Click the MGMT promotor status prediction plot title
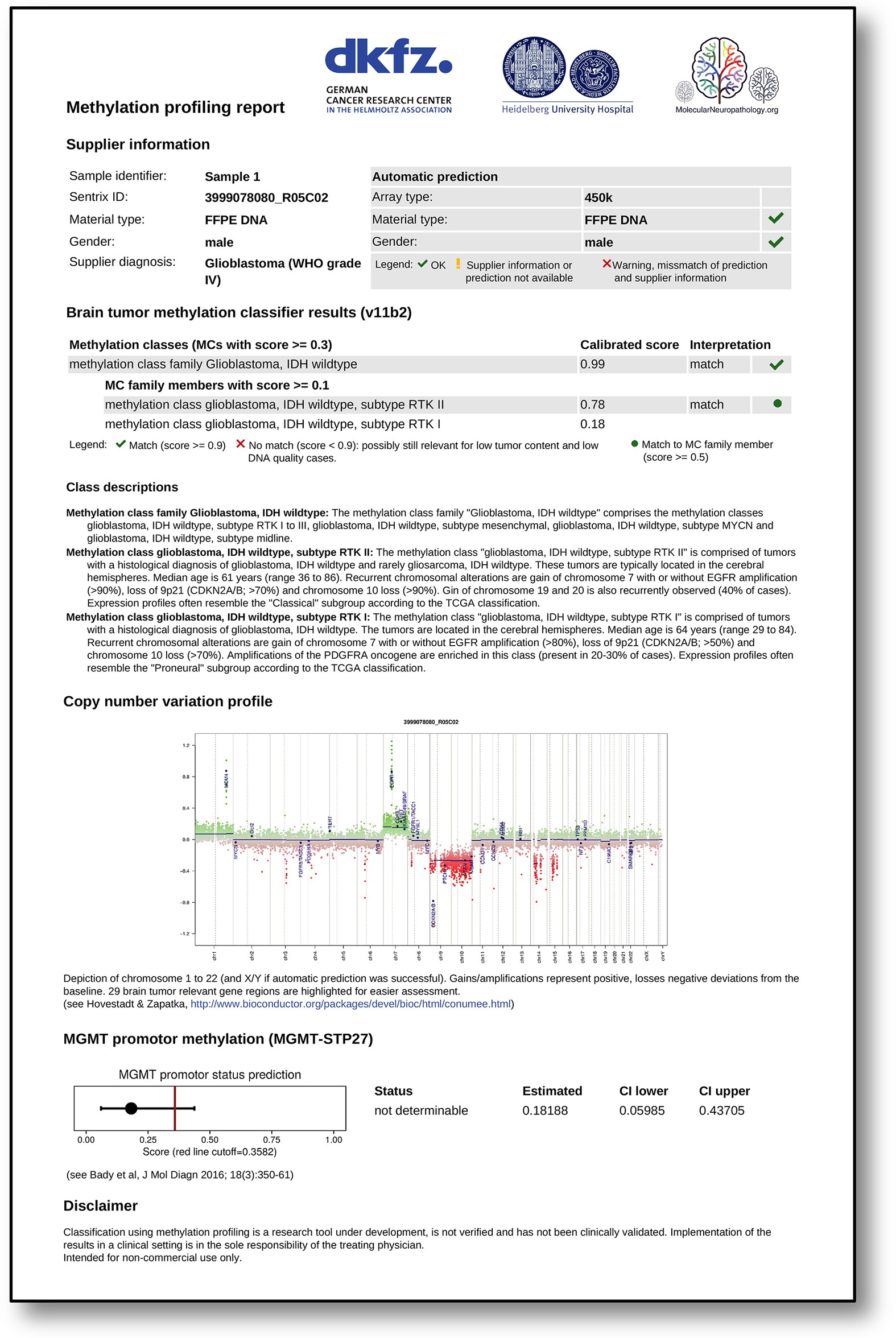The image size is (896, 1338). [x=209, y=1075]
